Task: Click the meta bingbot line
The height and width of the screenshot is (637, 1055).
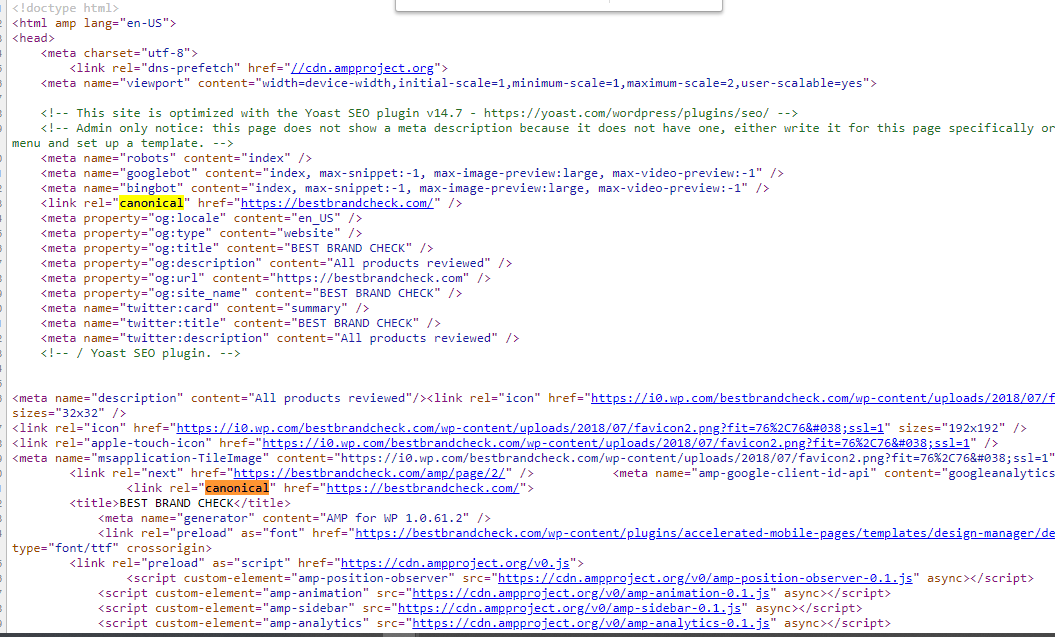Action: [x=404, y=188]
